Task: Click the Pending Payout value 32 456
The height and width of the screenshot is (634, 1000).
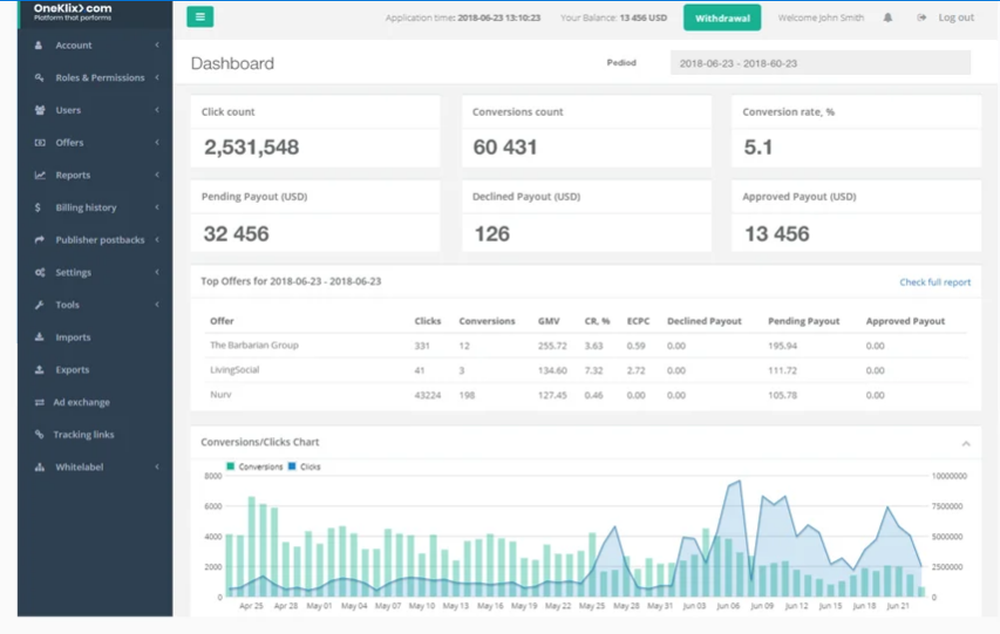Action: pos(236,233)
